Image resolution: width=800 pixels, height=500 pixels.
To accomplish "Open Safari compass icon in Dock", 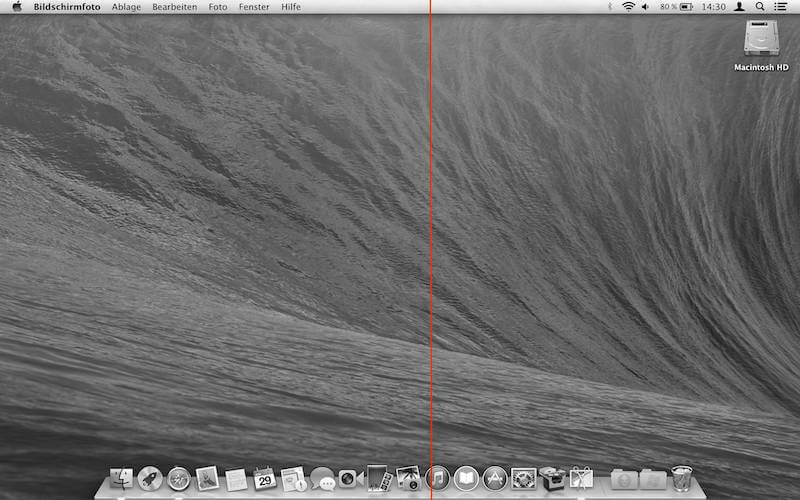I will click(x=179, y=479).
